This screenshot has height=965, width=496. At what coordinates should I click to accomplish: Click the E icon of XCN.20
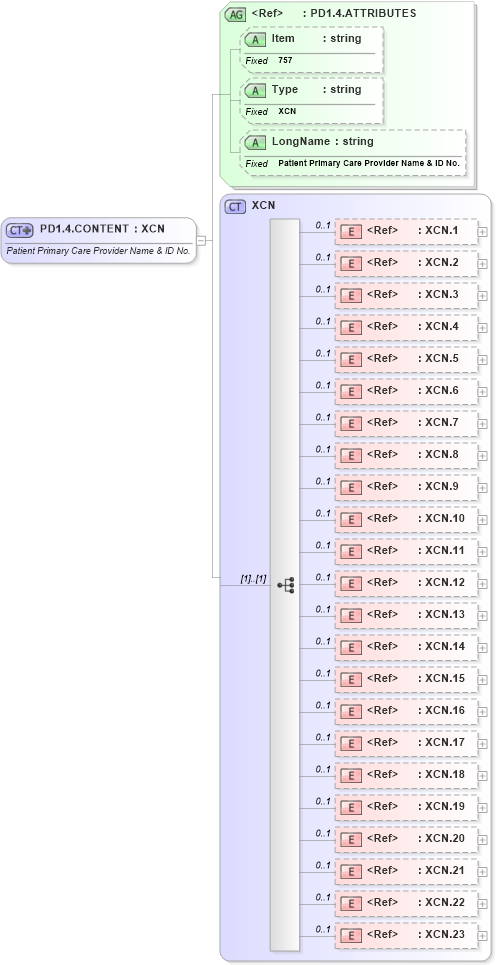(351, 840)
